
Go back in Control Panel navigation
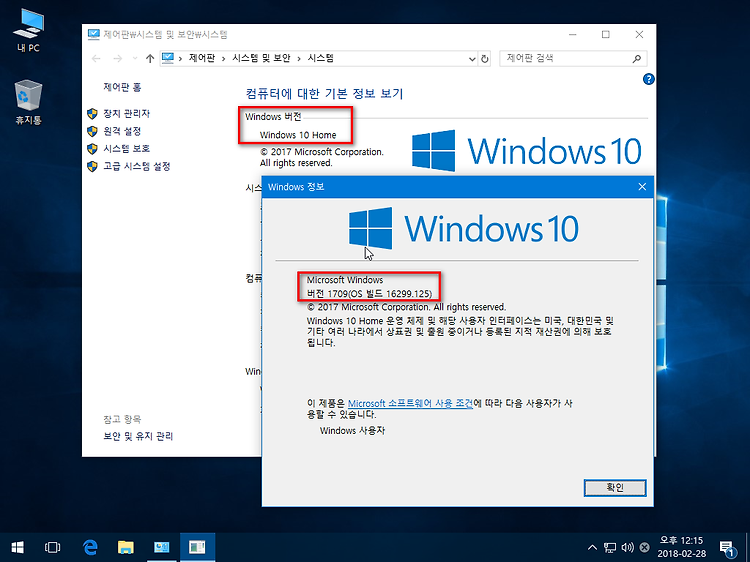point(96,58)
